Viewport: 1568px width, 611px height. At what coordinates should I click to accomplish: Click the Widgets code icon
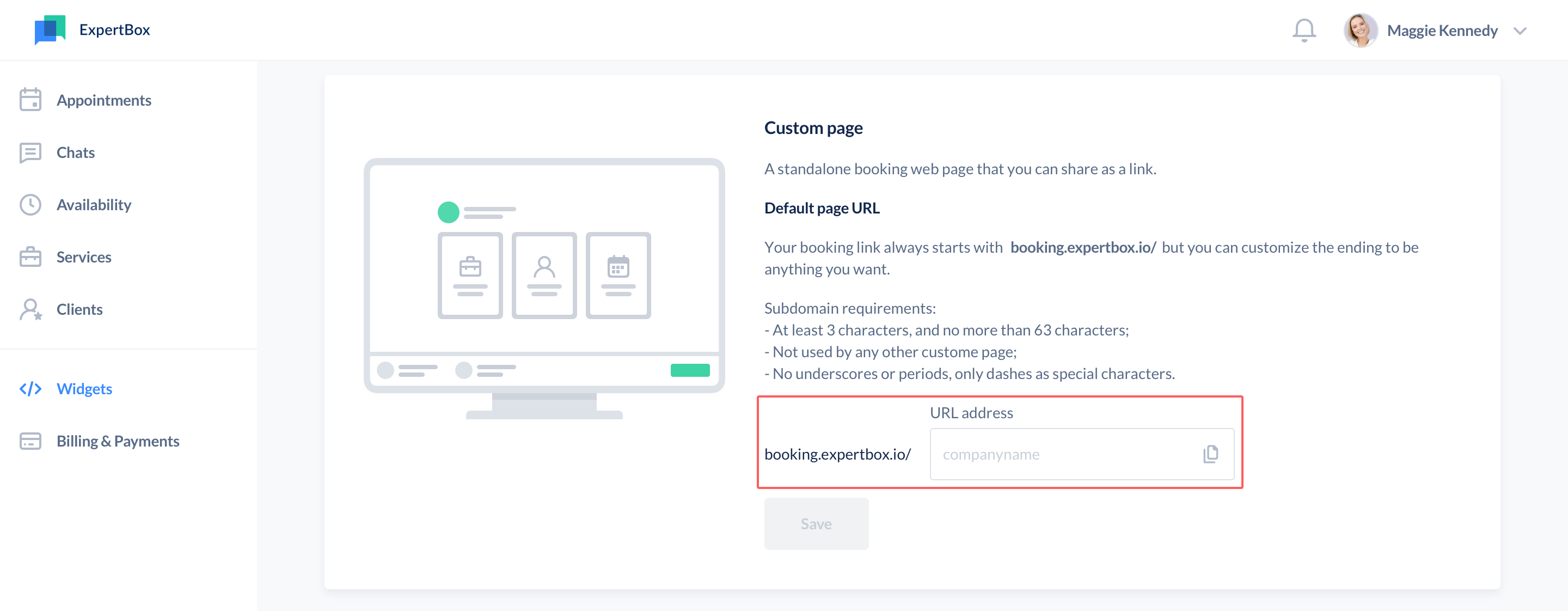30,389
